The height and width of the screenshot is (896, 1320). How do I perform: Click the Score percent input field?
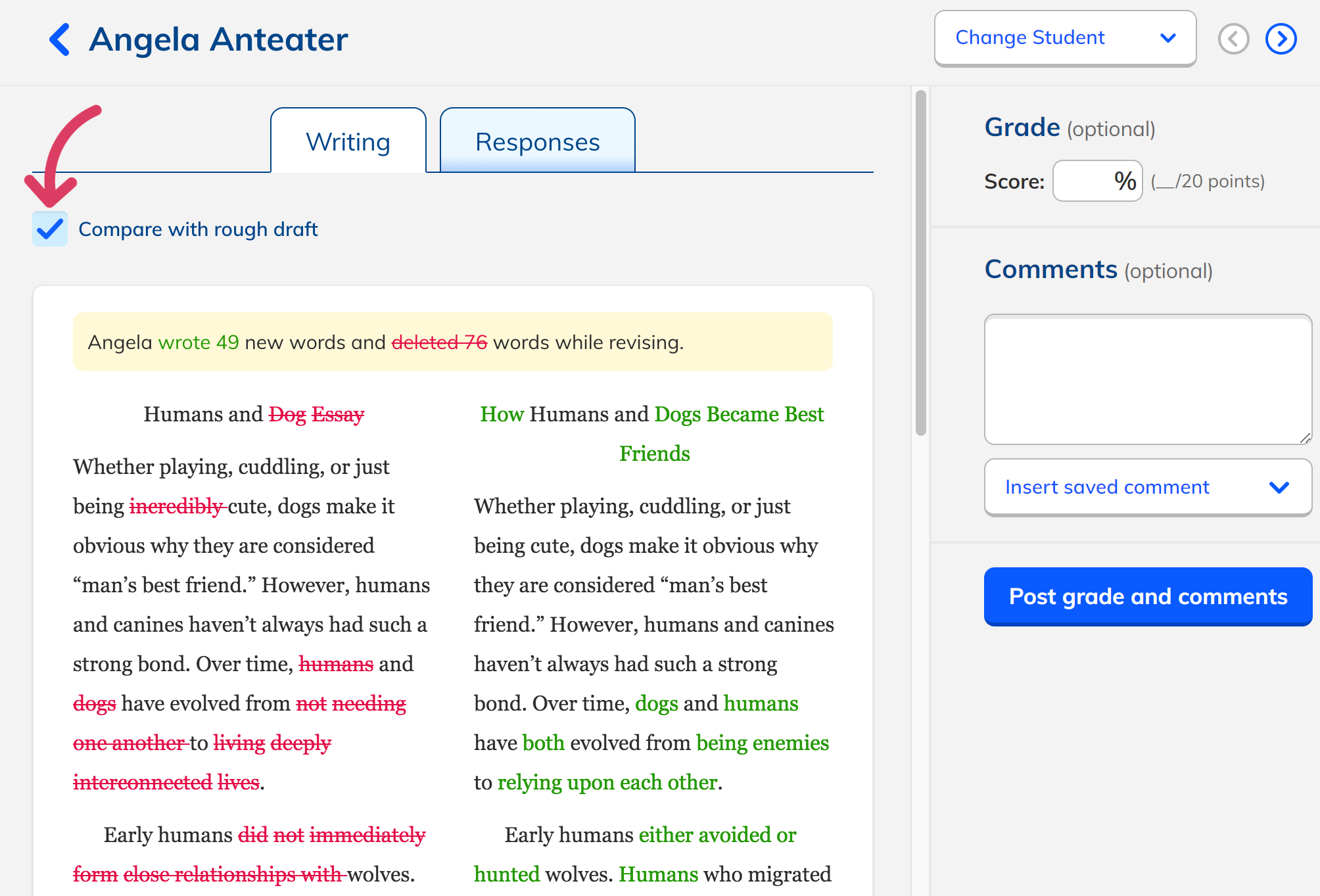click(x=1097, y=181)
